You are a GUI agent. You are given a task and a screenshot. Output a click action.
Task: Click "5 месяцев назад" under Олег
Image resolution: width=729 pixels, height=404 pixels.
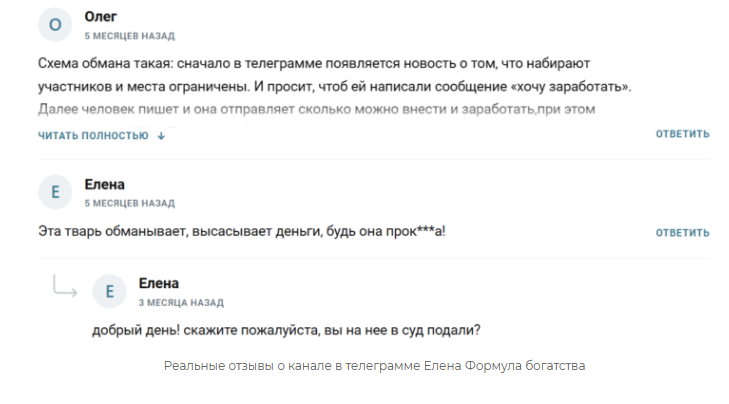pyautogui.click(x=129, y=35)
